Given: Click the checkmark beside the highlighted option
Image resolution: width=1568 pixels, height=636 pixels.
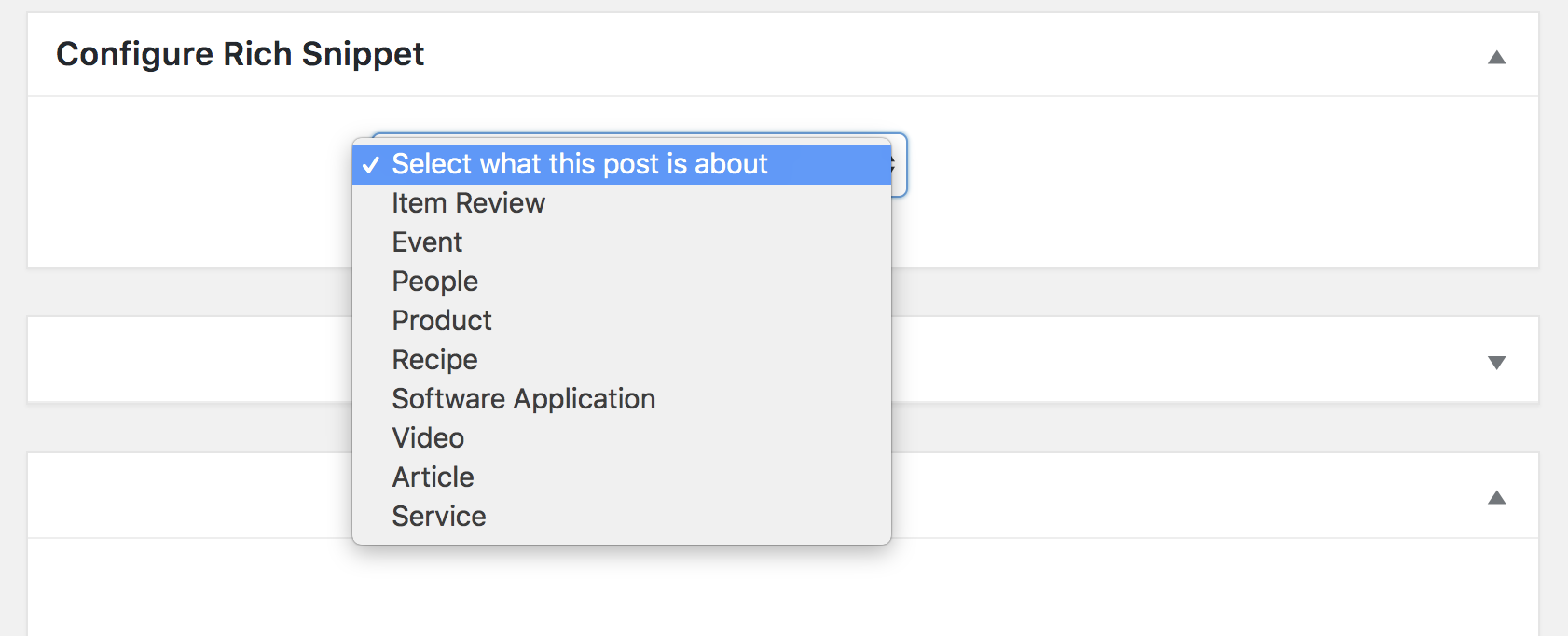Looking at the screenshot, I should [x=371, y=165].
